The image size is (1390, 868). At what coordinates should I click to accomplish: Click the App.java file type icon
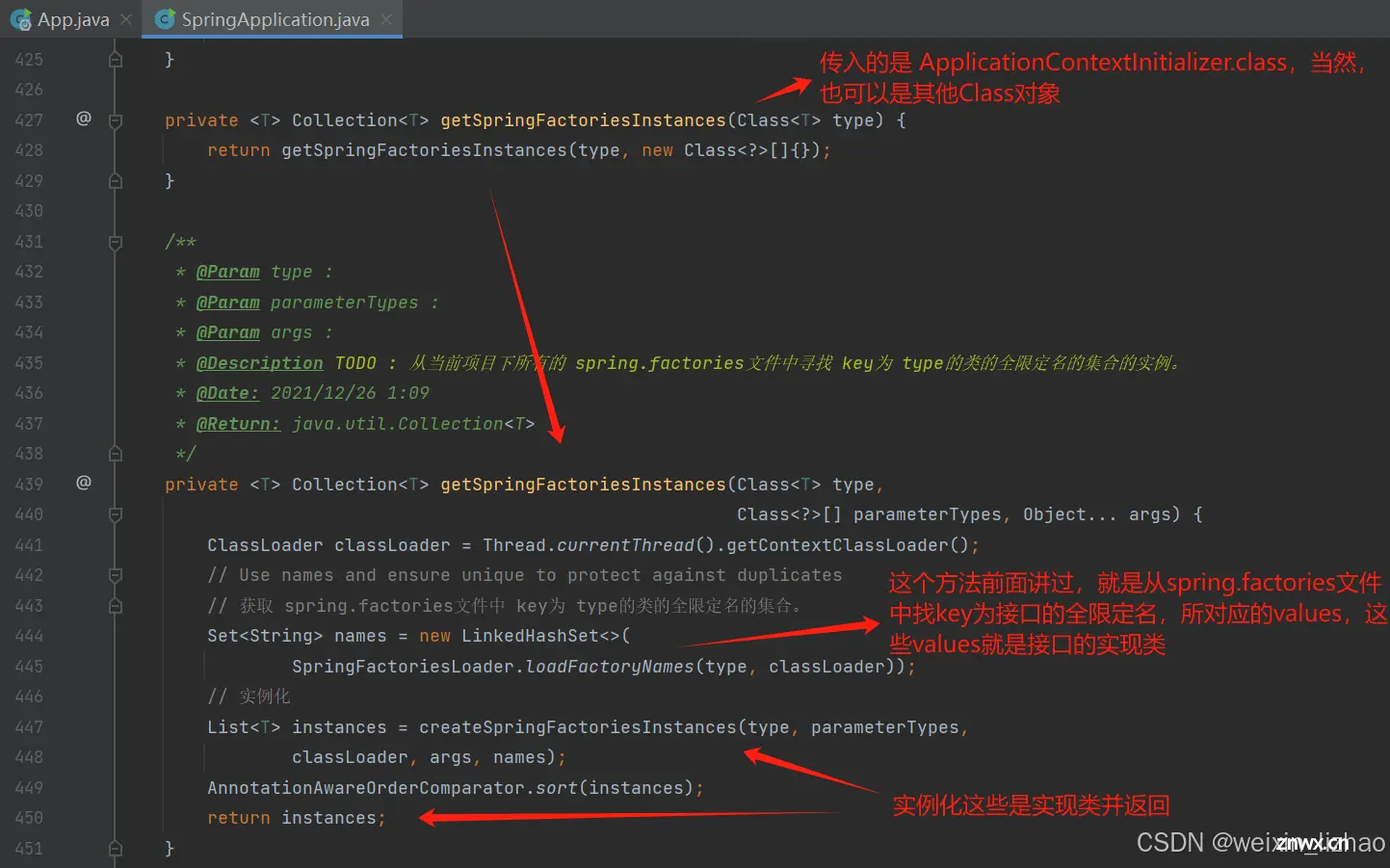[x=20, y=19]
